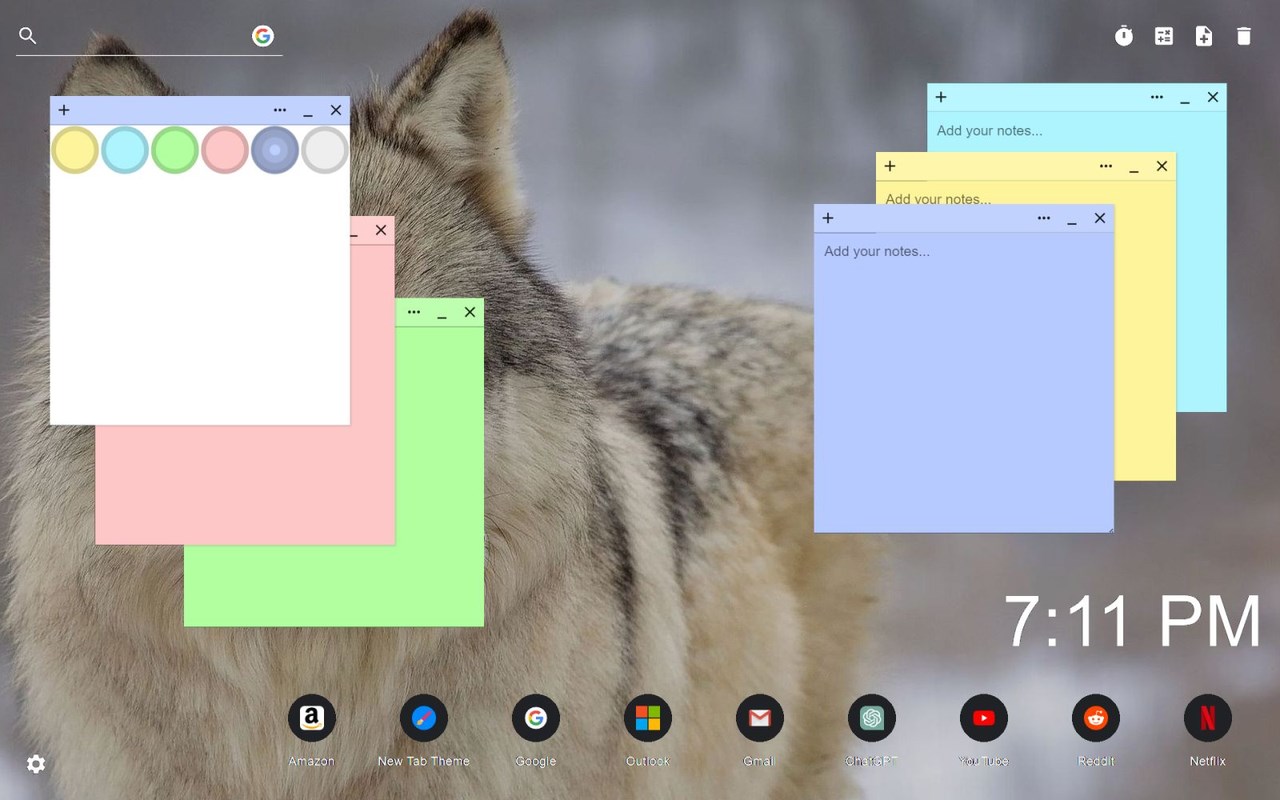Image resolution: width=1280 pixels, height=800 pixels.
Task: Pick the pink color swatch
Action: tap(225, 150)
